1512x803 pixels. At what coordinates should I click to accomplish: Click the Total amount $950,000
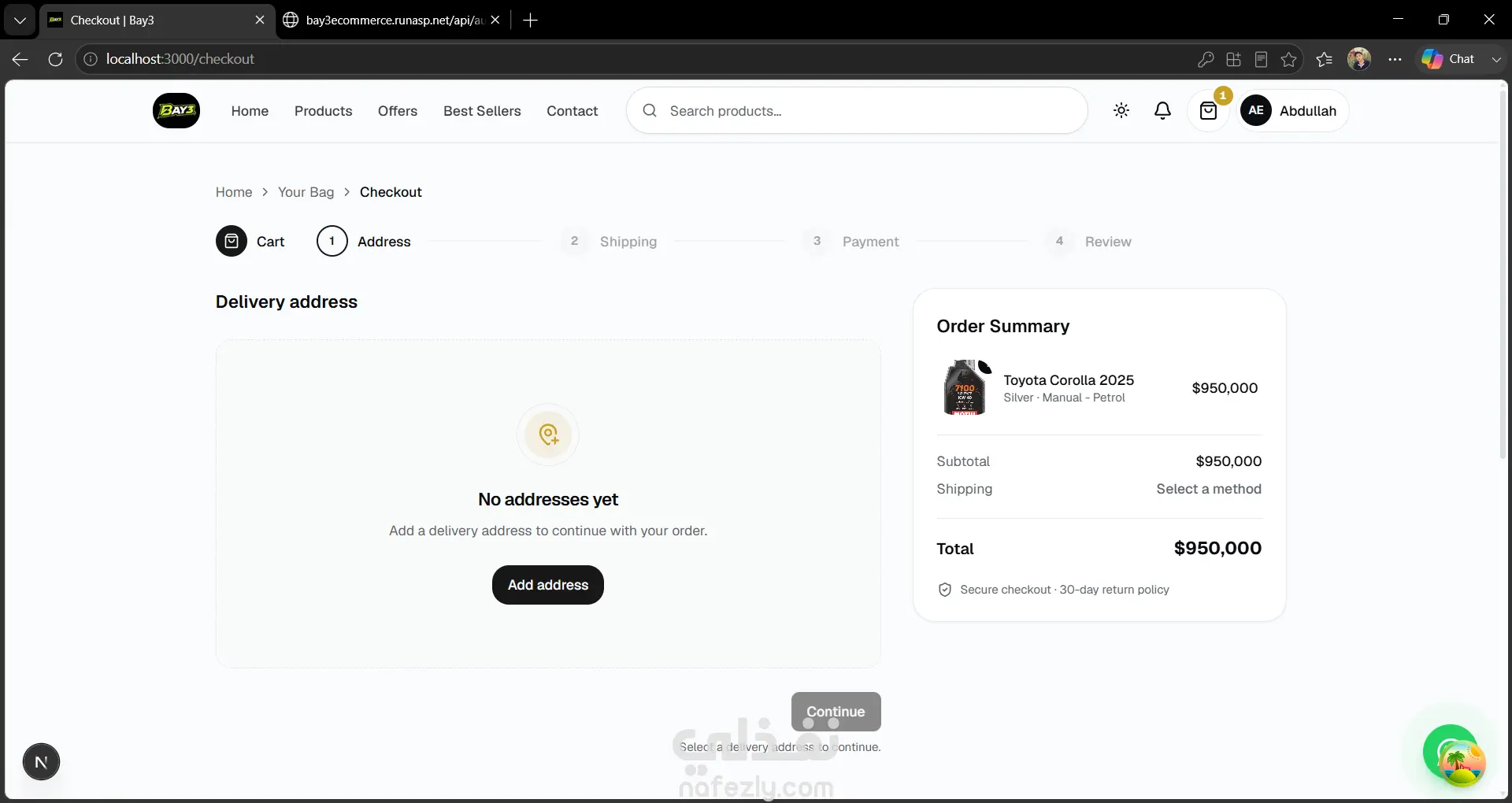(x=1217, y=548)
